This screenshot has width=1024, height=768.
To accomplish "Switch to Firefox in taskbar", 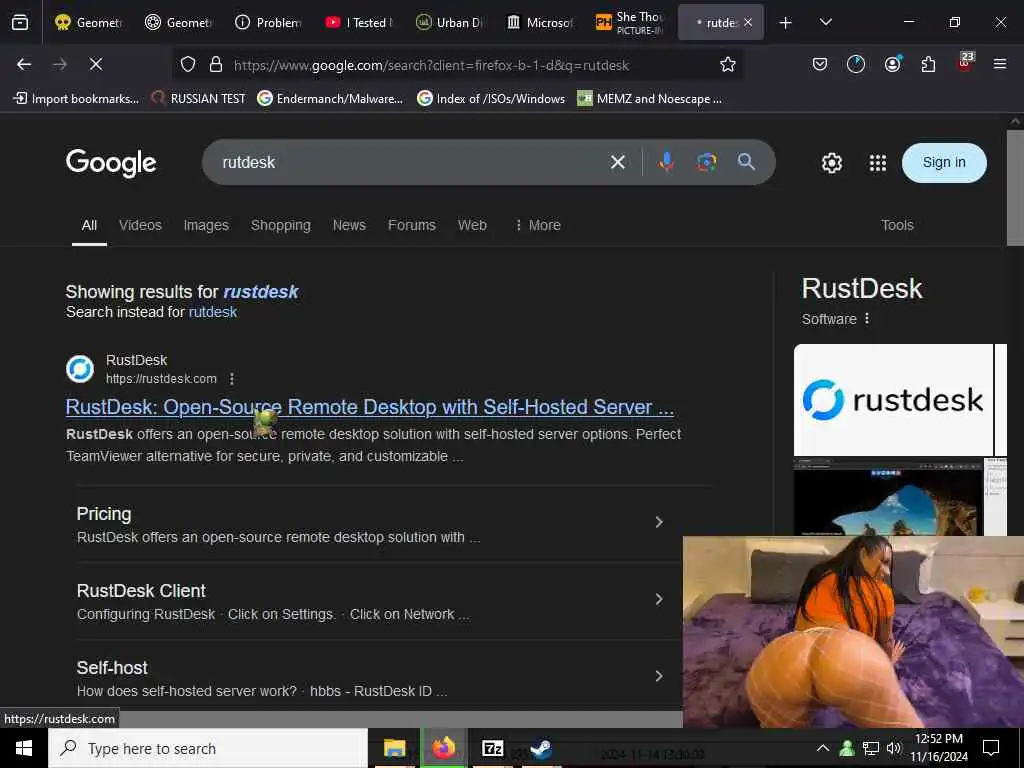I will coord(443,748).
